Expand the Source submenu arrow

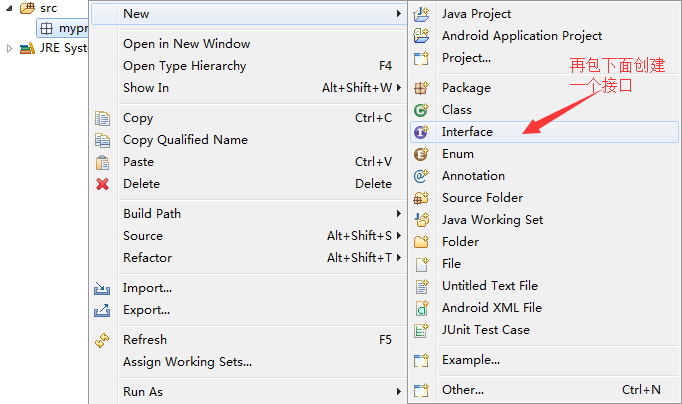[398, 235]
